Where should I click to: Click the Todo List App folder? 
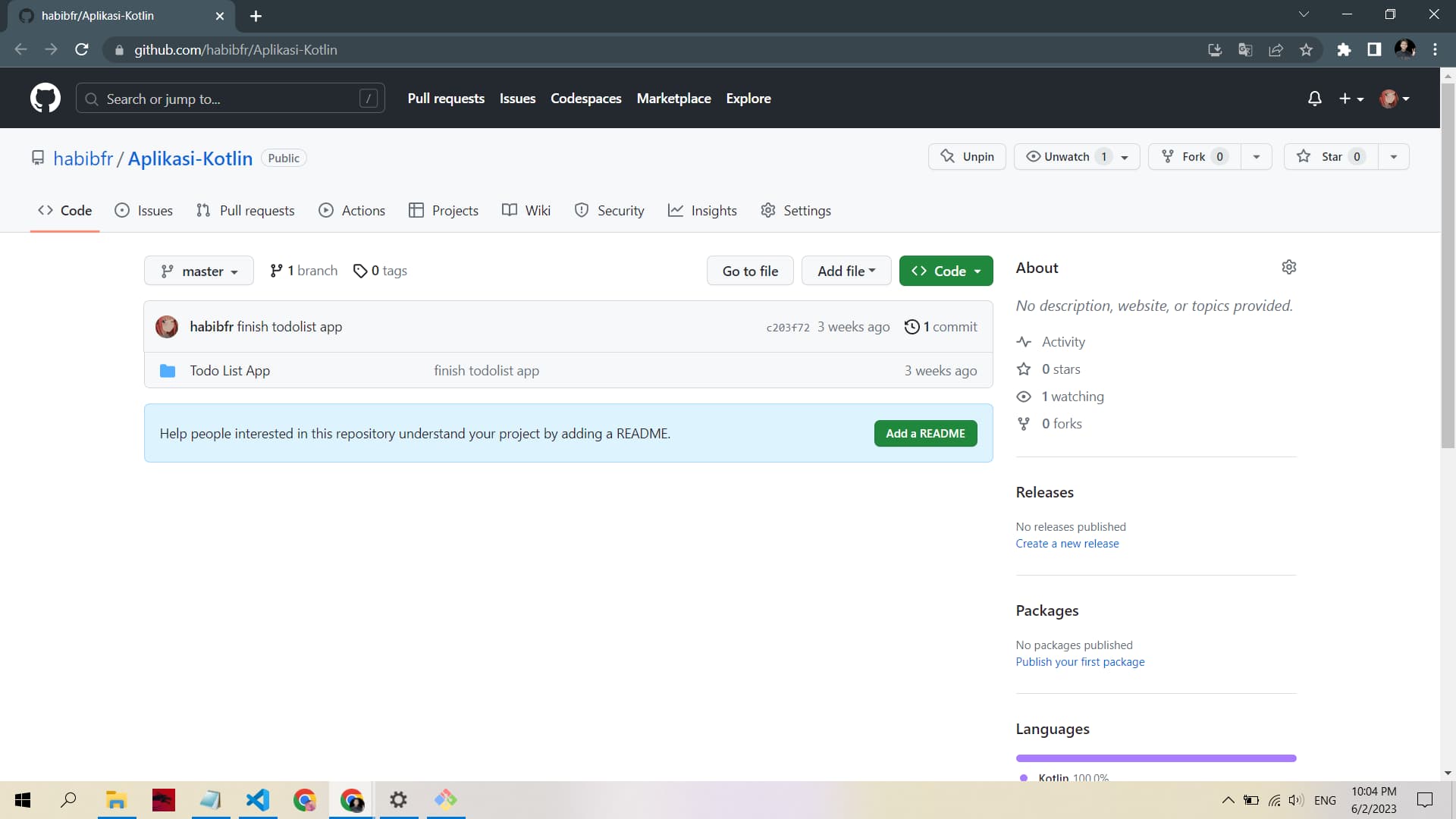tap(230, 370)
